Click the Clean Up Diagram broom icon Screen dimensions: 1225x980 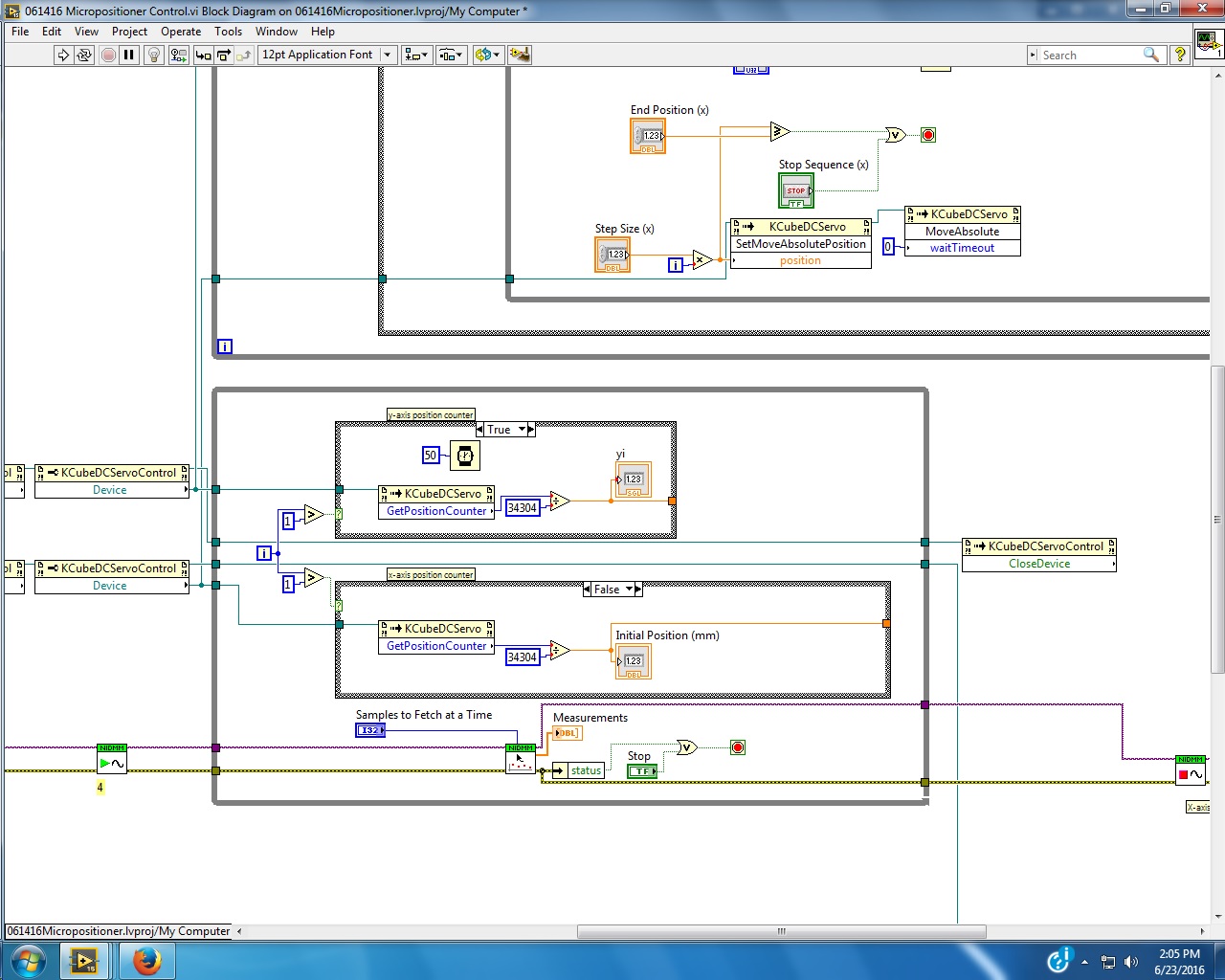(x=520, y=55)
